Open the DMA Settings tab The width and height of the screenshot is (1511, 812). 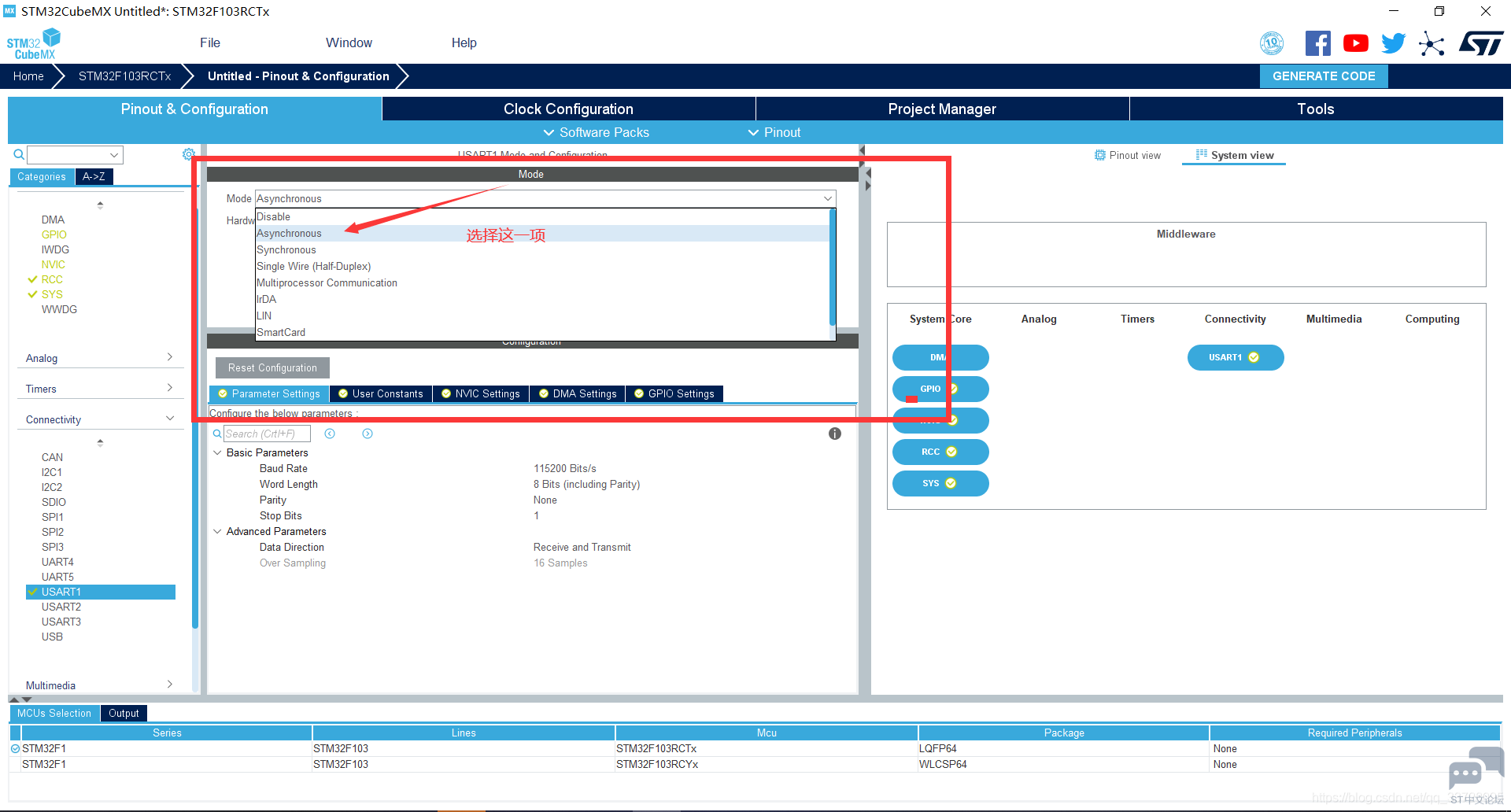pyautogui.click(x=578, y=393)
